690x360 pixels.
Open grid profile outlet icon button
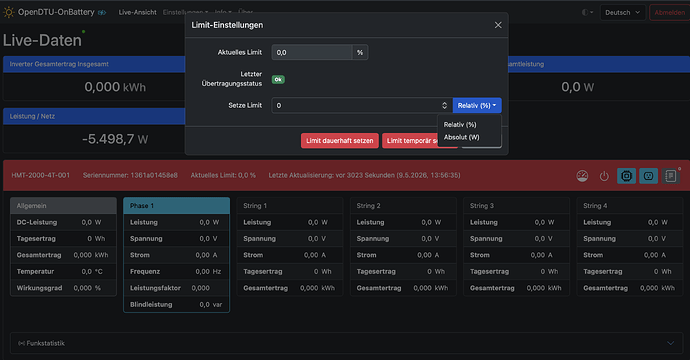click(648, 176)
